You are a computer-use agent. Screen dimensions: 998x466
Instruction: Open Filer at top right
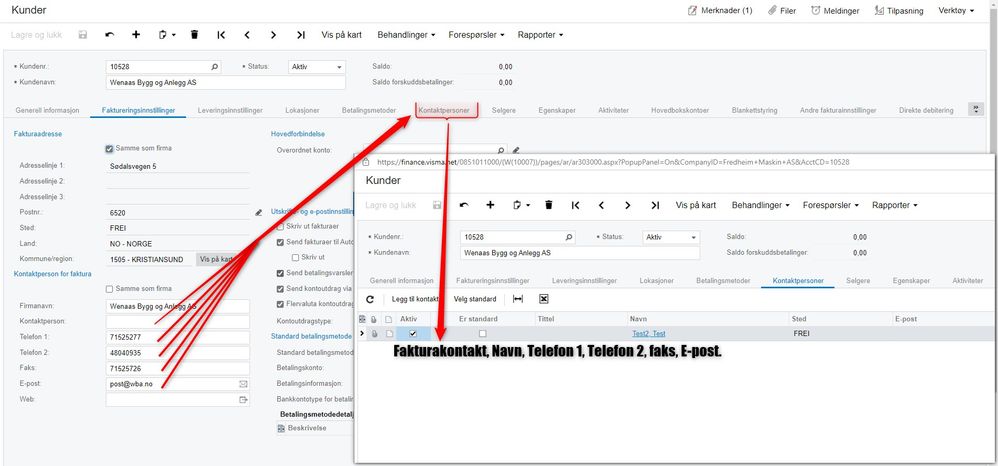(x=782, y=10)
